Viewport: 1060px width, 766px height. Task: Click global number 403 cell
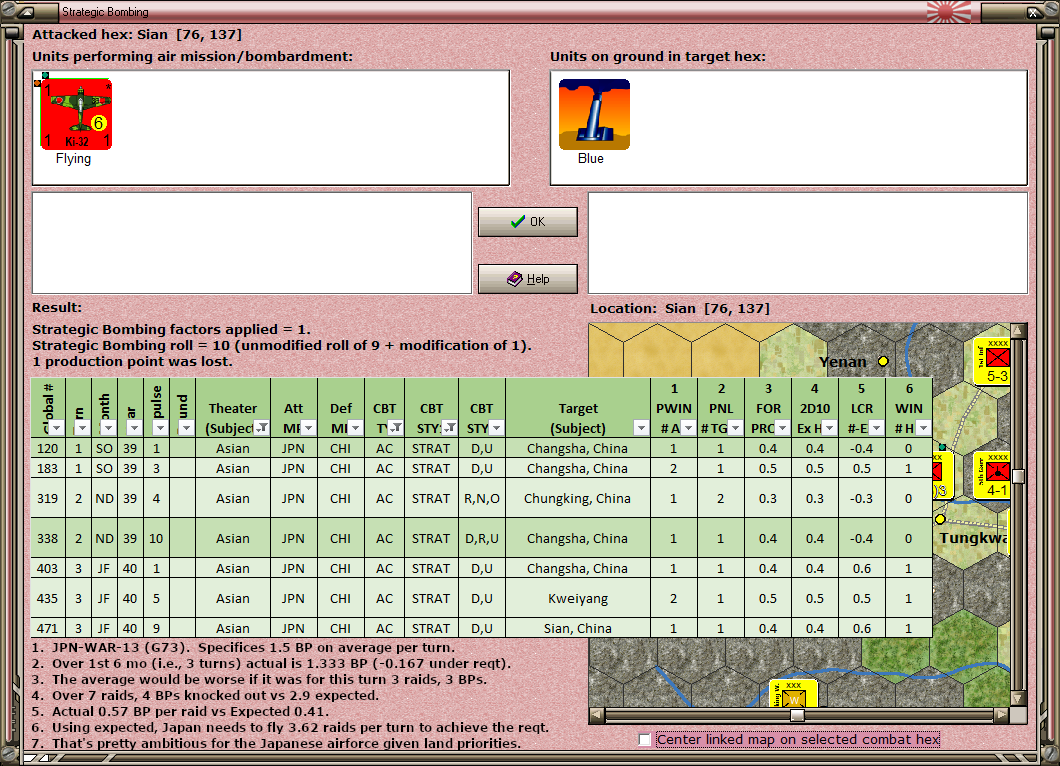(x=47, y=569)
